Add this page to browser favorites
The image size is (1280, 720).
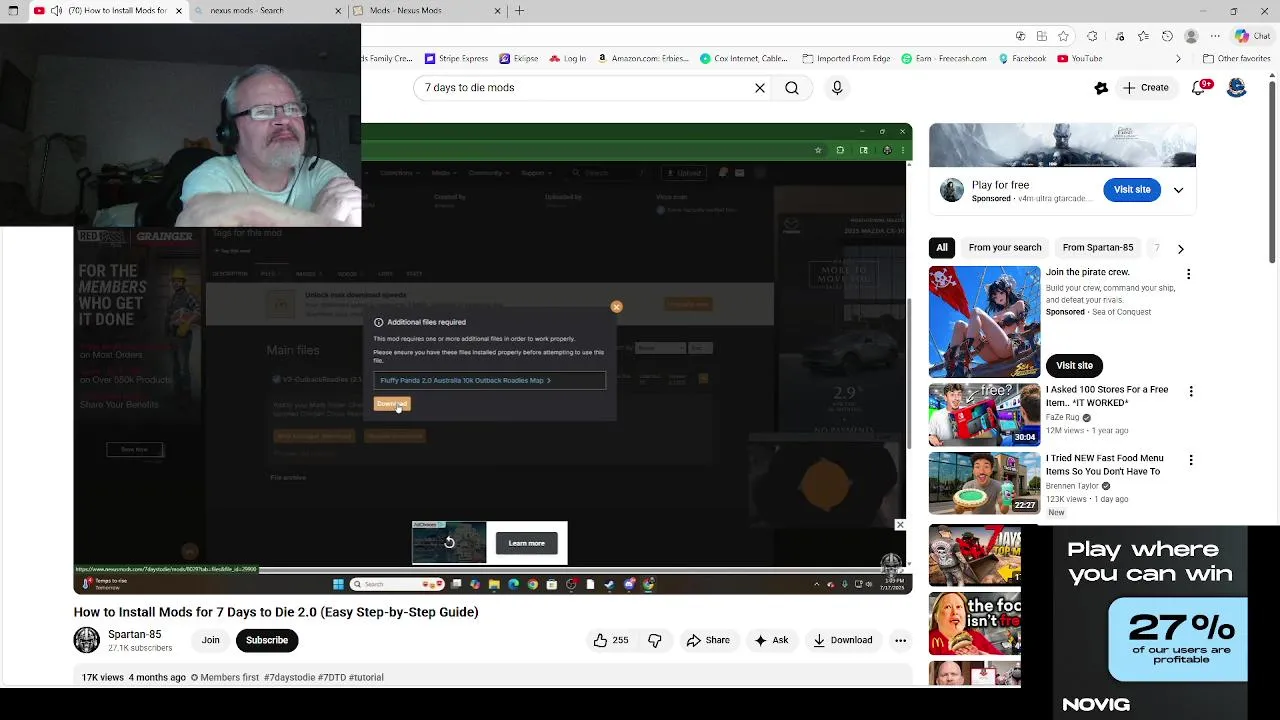click(1063, 36)
